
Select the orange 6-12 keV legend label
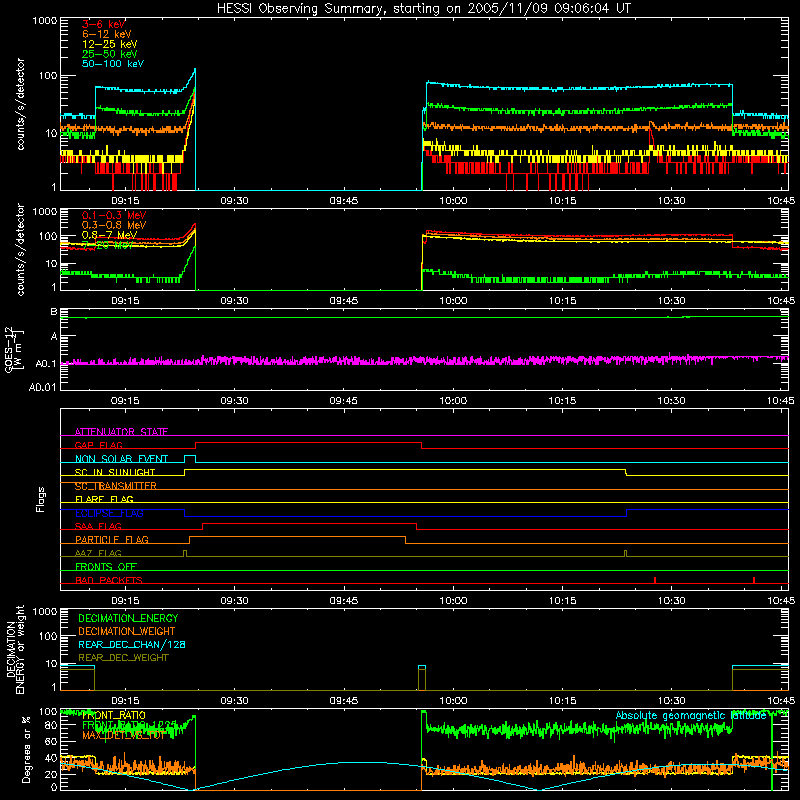tap(107, 34)
